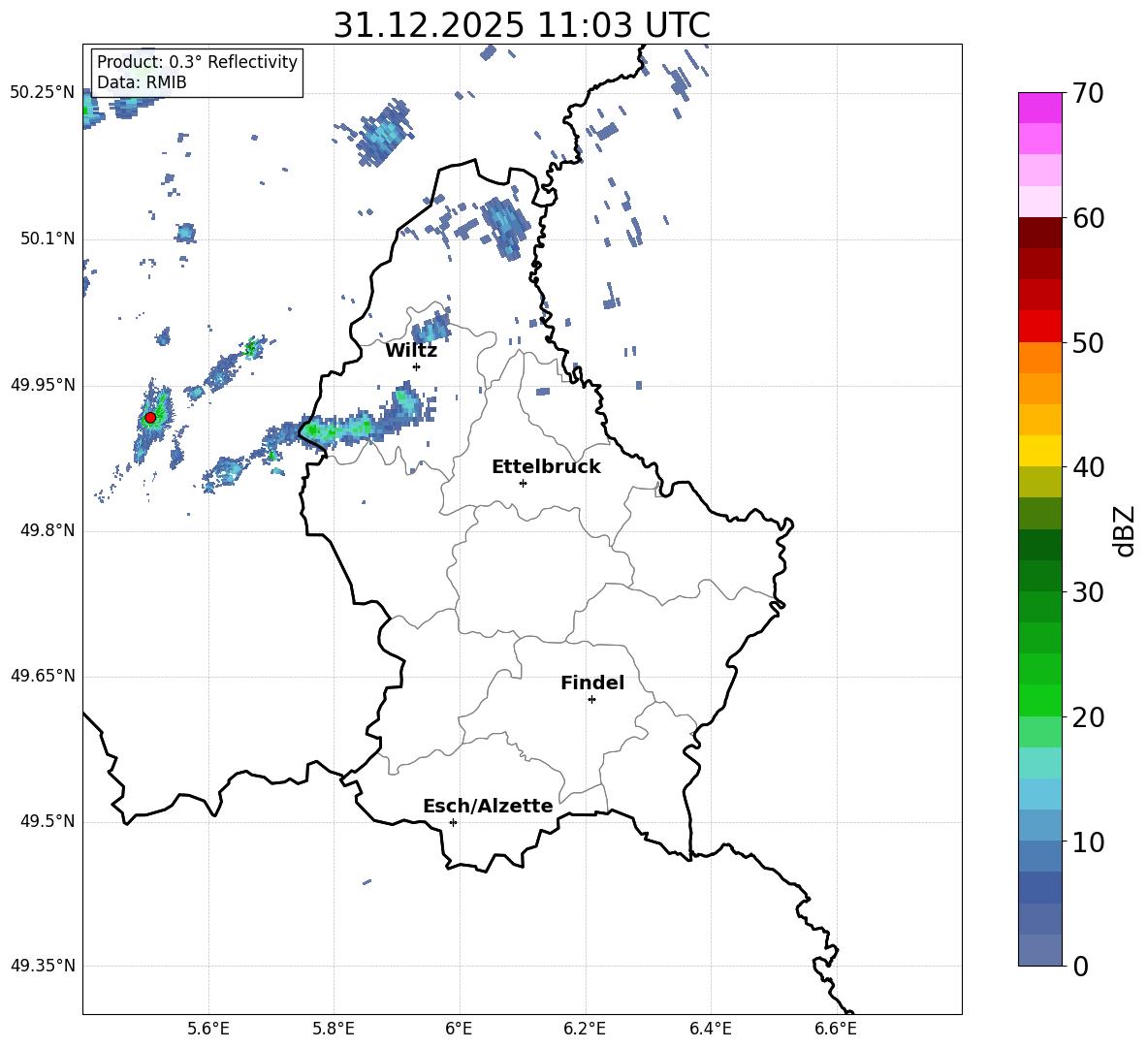The image size is (1148, 1048).
Task: Click the 6°E longitude label
Action: [459, 1029]
